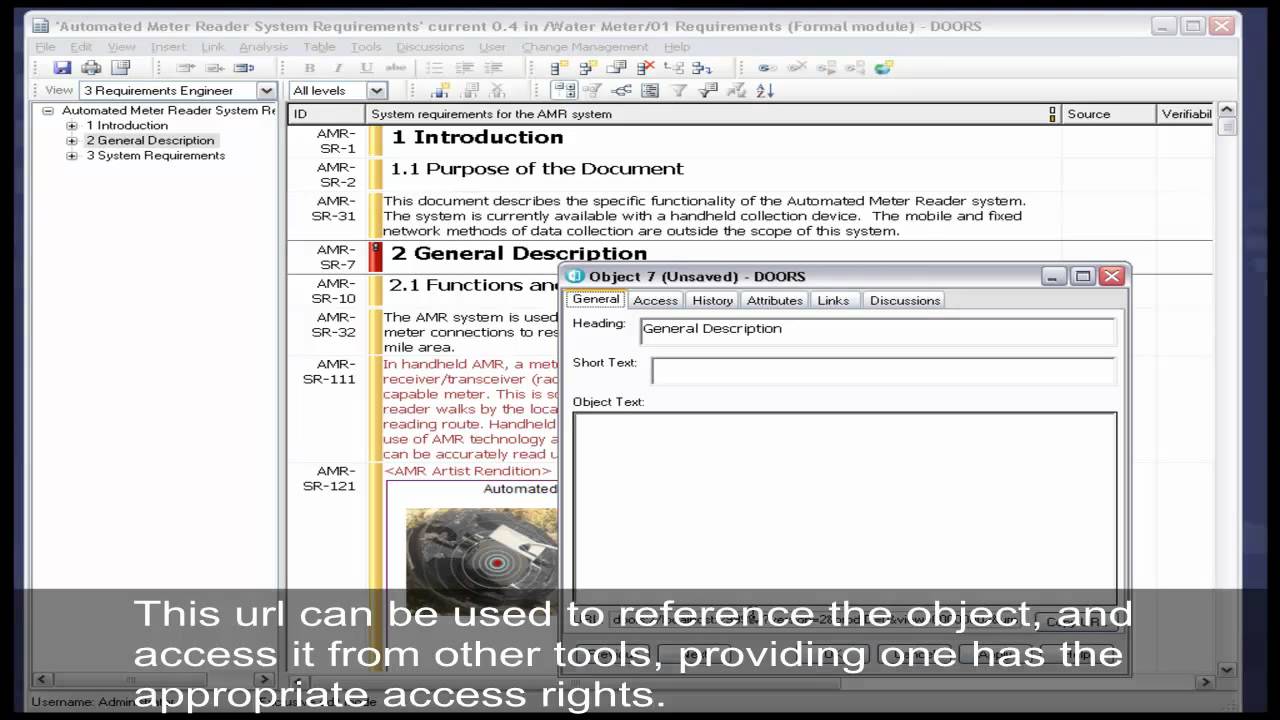
Task: Click the AMR Artist Rendition image
Action: pyautogui.click(x=481, y=560)
